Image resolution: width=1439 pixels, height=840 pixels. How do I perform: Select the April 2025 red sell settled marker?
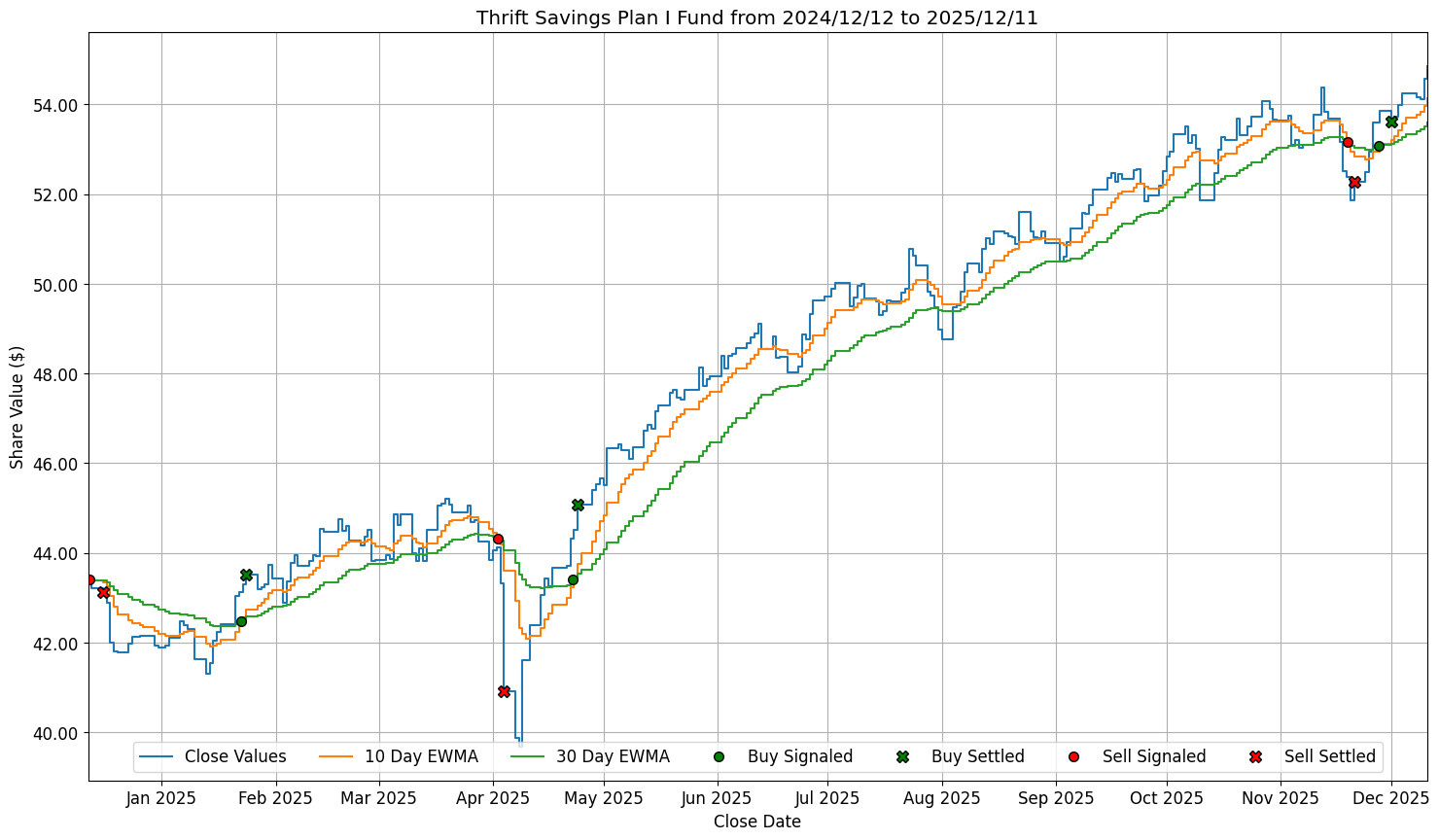click(504, 691)
